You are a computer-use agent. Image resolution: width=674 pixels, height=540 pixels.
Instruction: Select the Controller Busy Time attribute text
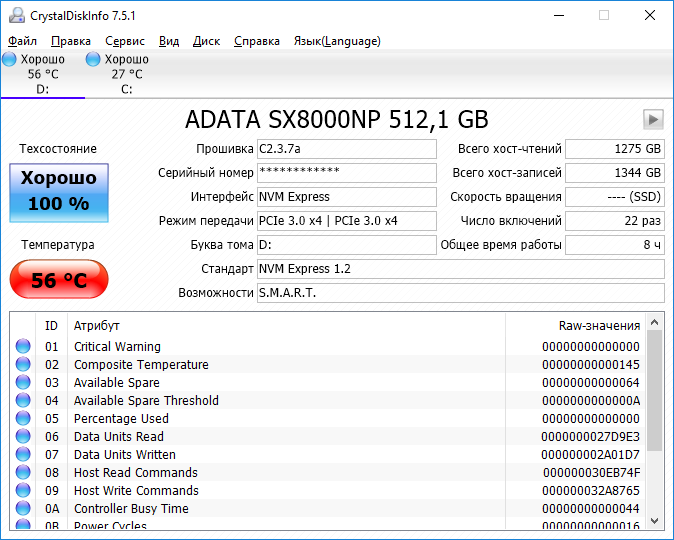coord(131,509)
